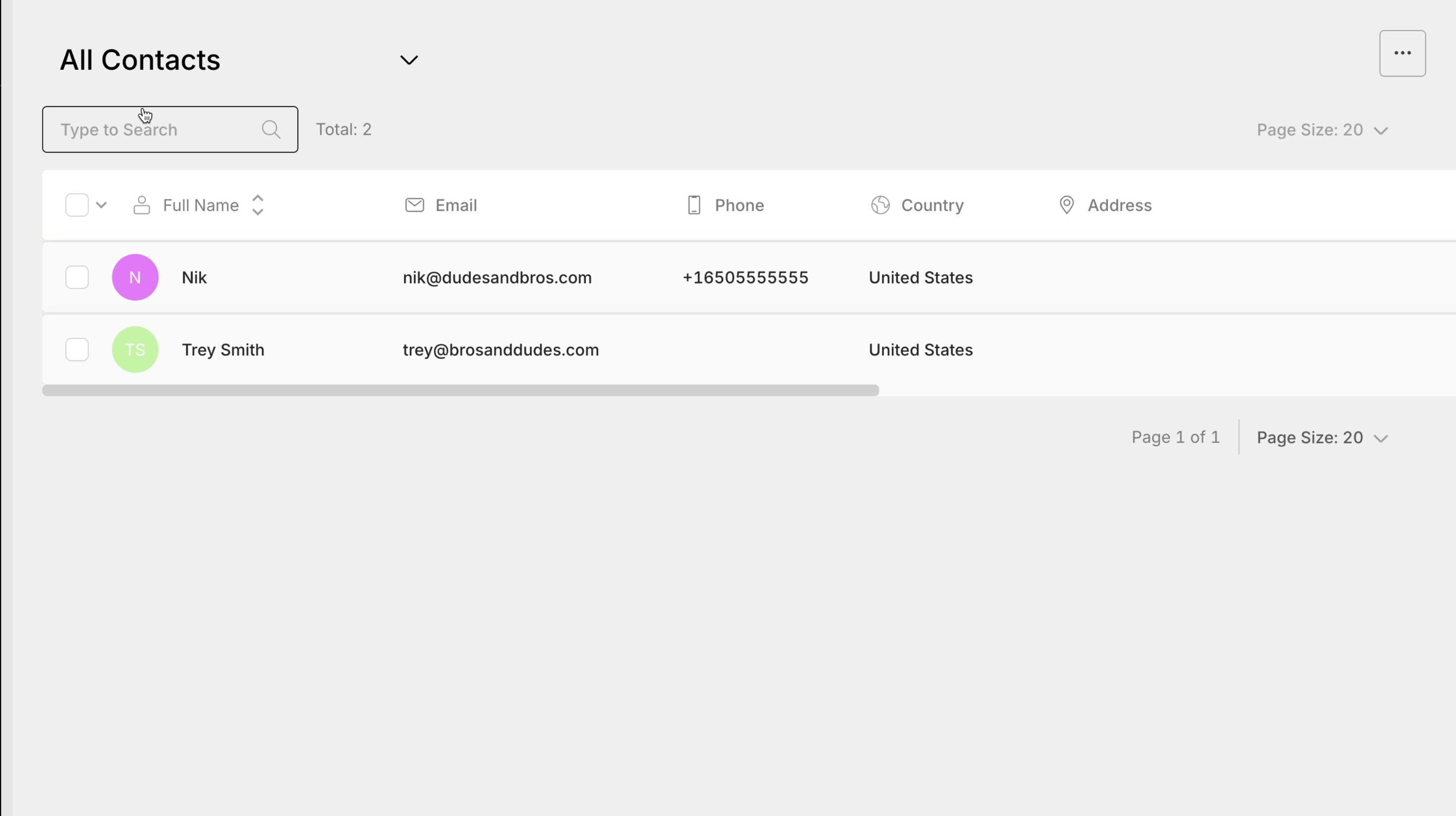Click the Phone column device icon
Image resolution: width=1456 pixels, height=816 pixels.
click(x=694, y=205)
